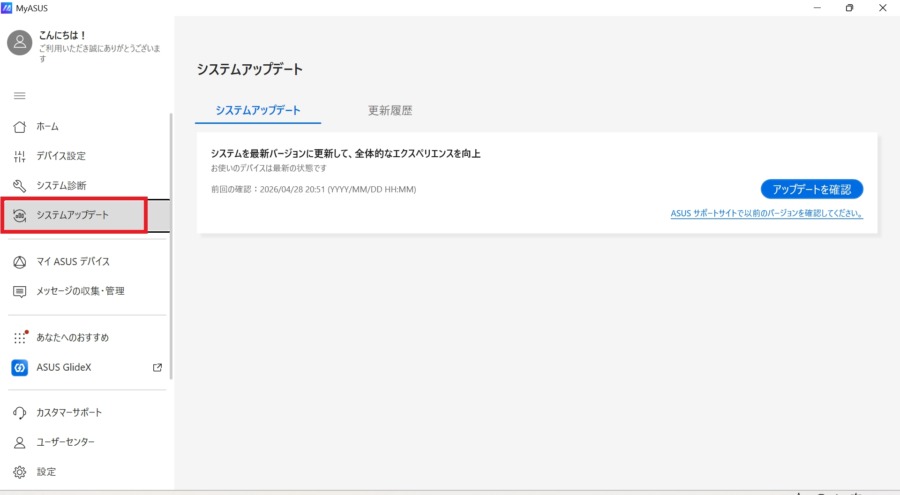Image resolution: width=900 pixels, height=495 pixels.
Task: Switch to the 更新履歴 tab
Action: [390, 110]
